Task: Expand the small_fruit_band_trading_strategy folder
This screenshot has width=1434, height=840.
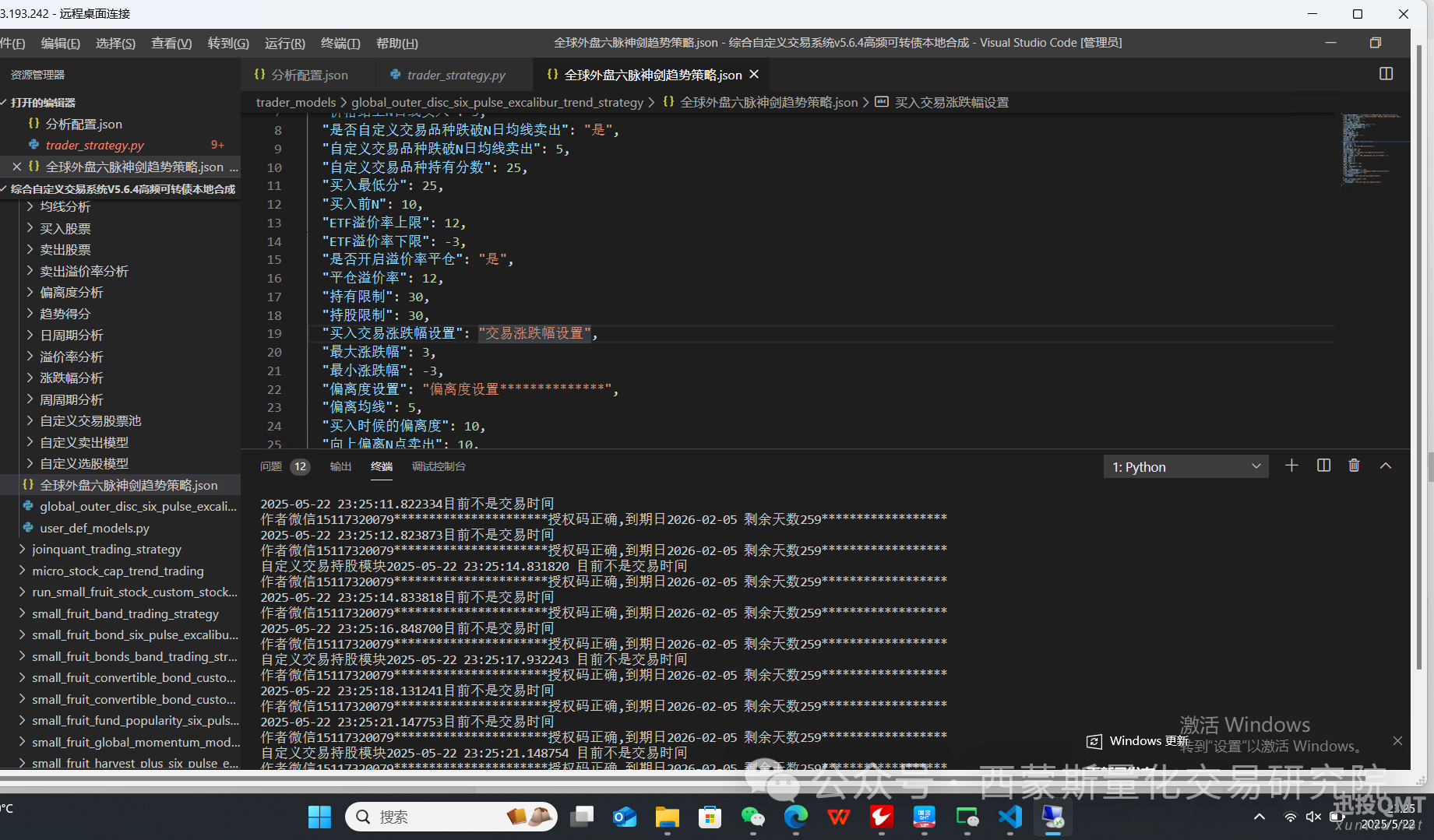Action: coord(125,613)
